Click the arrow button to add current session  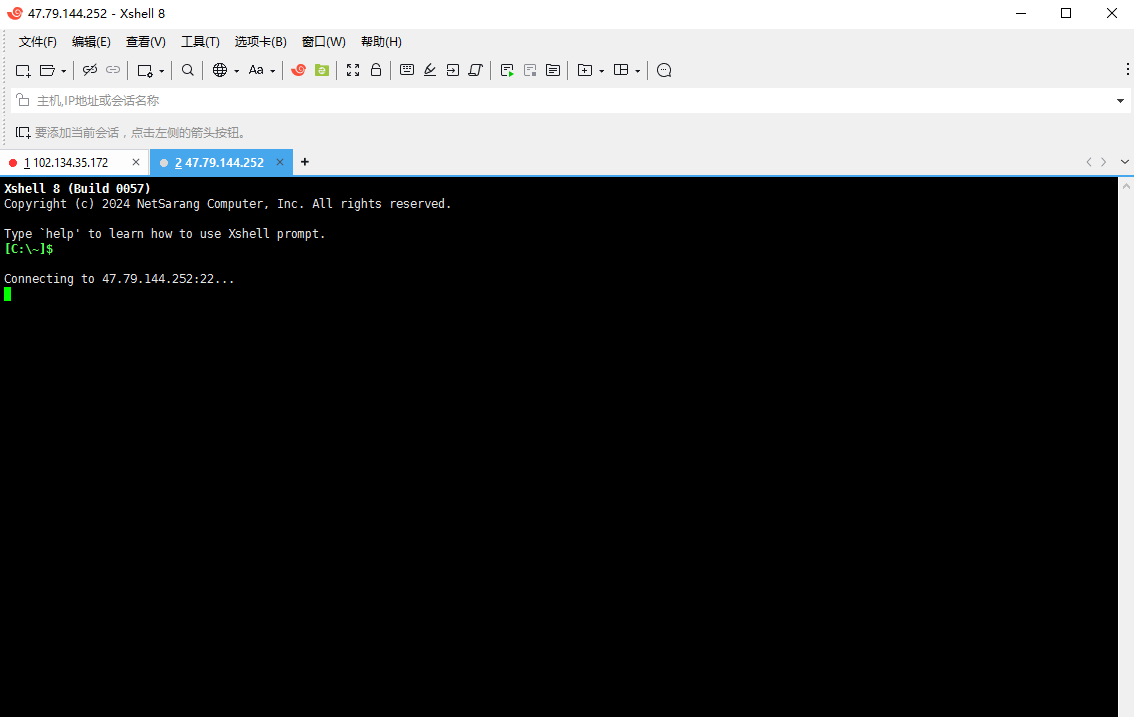22,132
